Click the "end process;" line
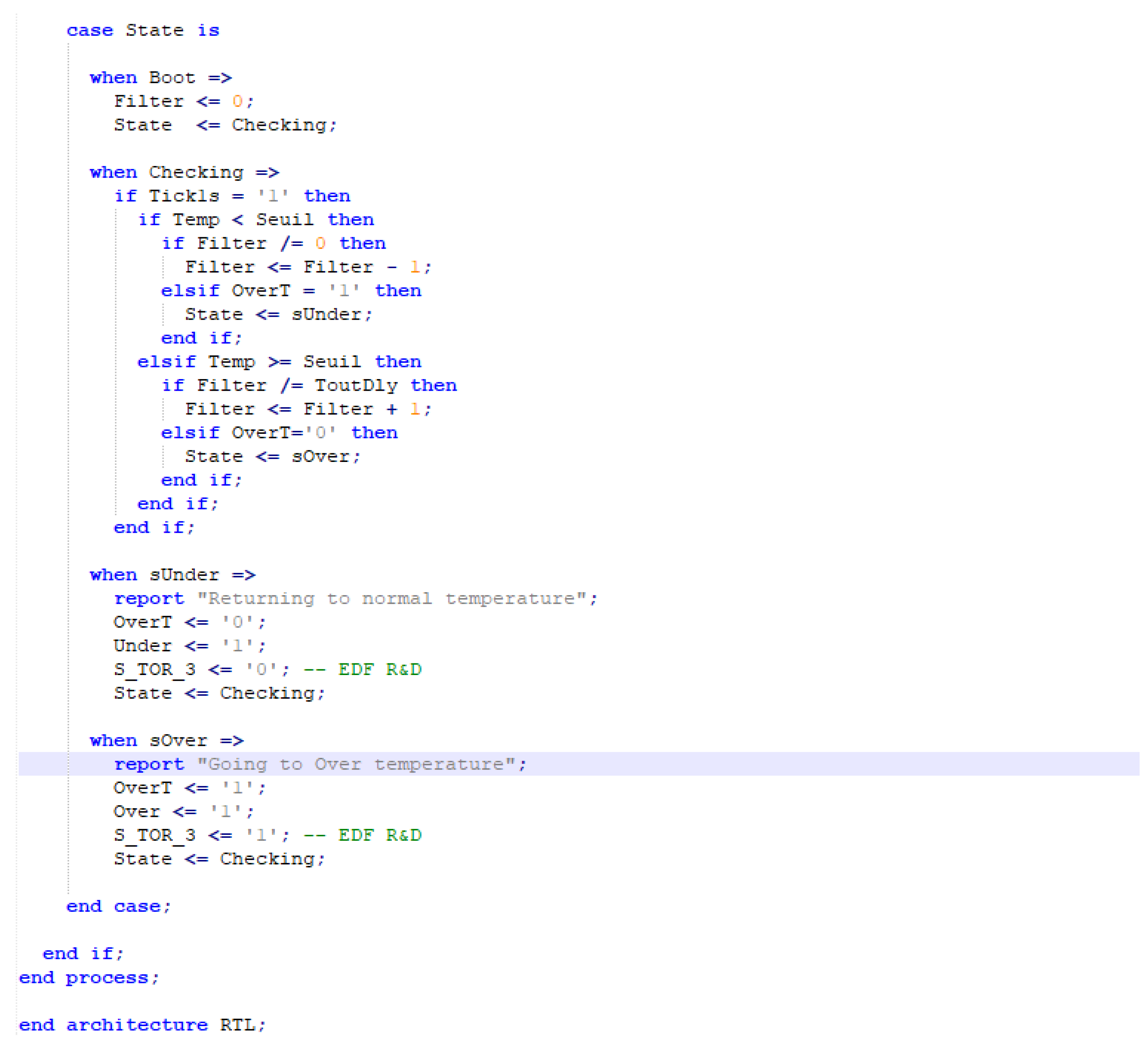 [x=88, y=977]
